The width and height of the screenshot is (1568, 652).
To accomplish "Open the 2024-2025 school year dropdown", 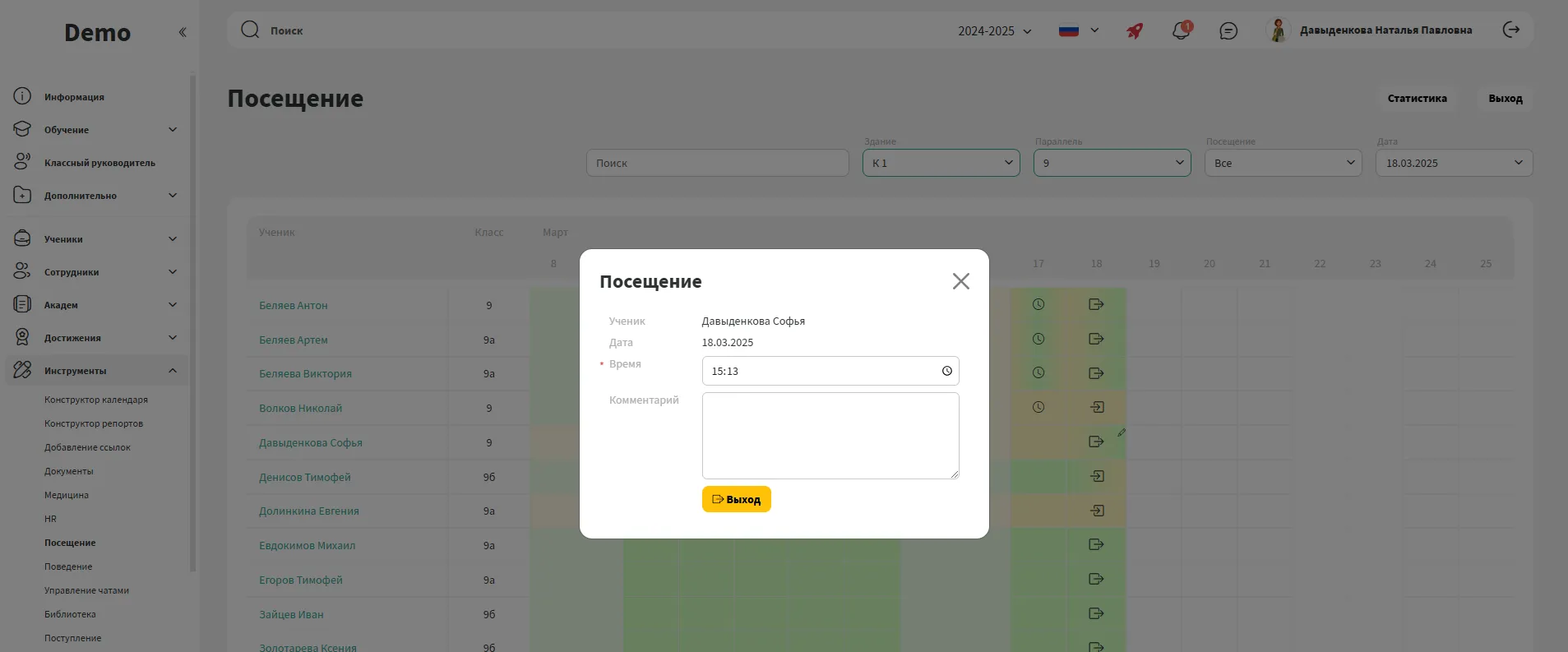I will (x=994, y=31).
